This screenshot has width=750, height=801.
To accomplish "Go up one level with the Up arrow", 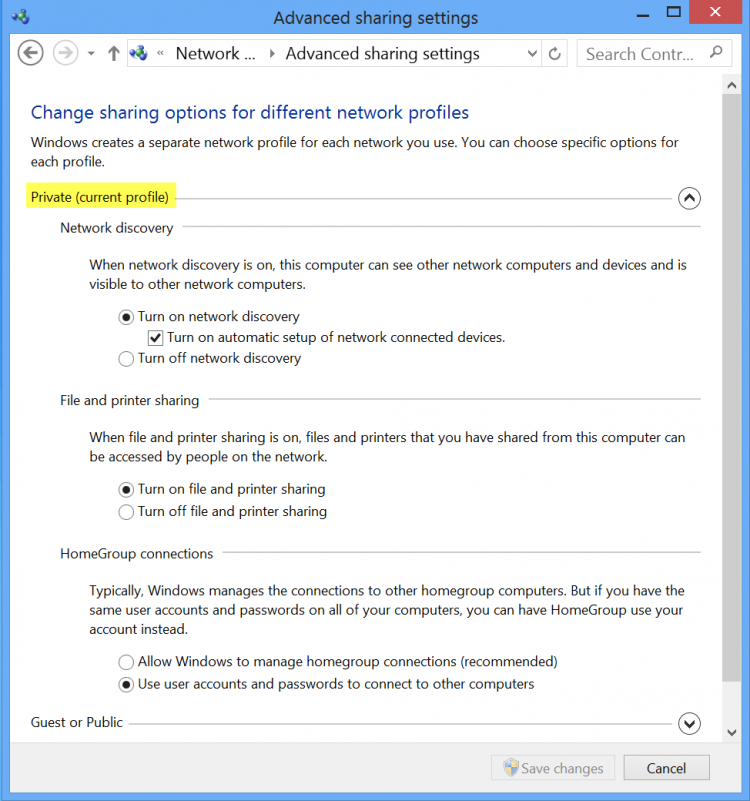I will pyautogui.click(x=113, y=53).
